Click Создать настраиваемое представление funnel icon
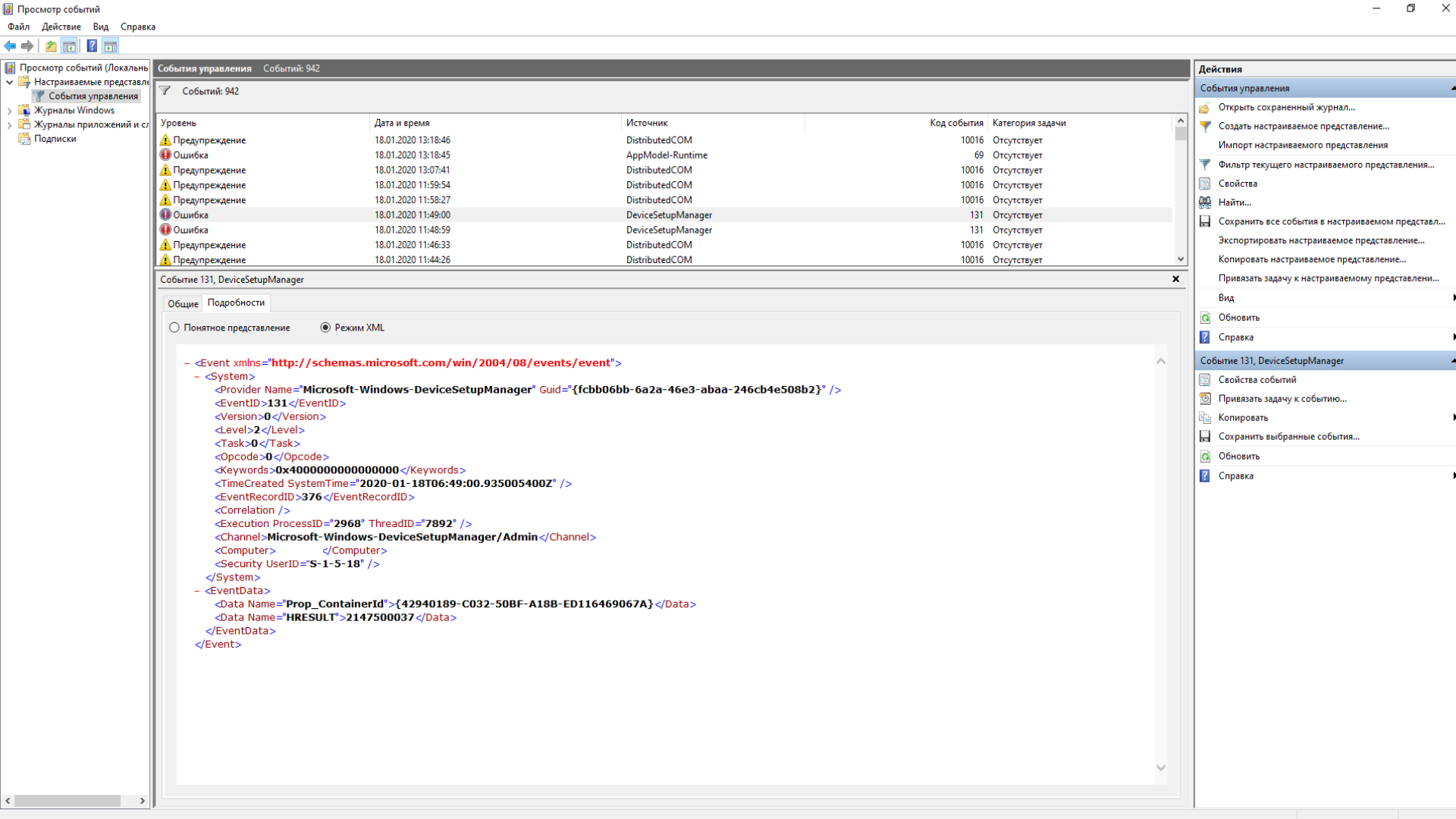This screenshot has height=819, width=1456. [x=1205, y=127]
